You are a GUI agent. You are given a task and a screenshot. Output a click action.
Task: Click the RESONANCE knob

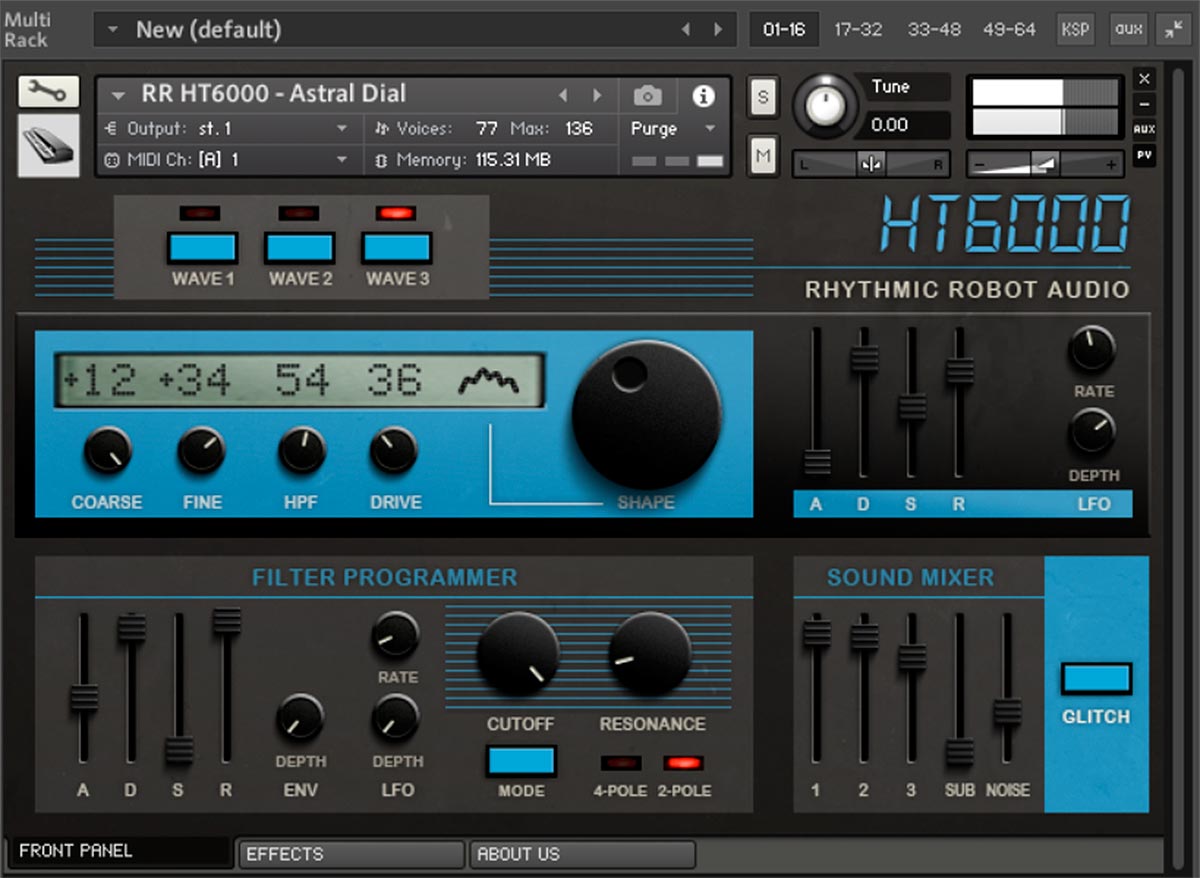pos(650,654)
